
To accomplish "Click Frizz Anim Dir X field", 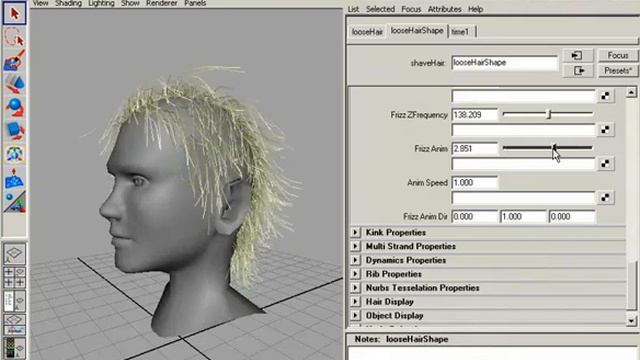I will pos(475,217).
